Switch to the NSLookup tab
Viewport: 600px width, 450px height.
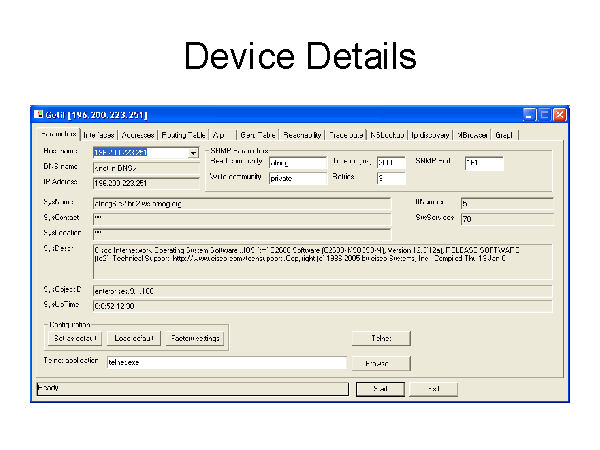pos(387,134)
